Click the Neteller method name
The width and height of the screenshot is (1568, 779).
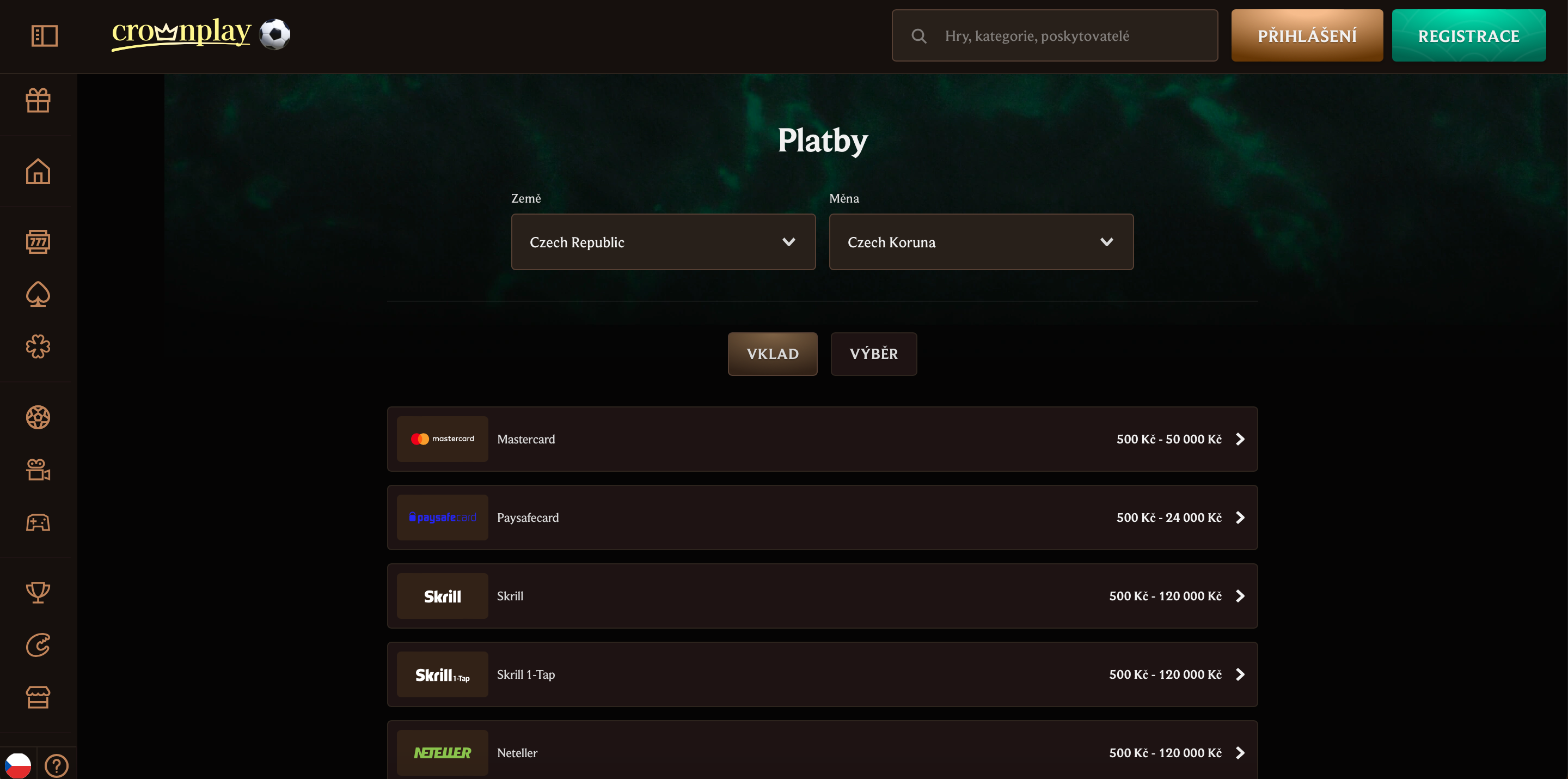click(x=517, y=753)
